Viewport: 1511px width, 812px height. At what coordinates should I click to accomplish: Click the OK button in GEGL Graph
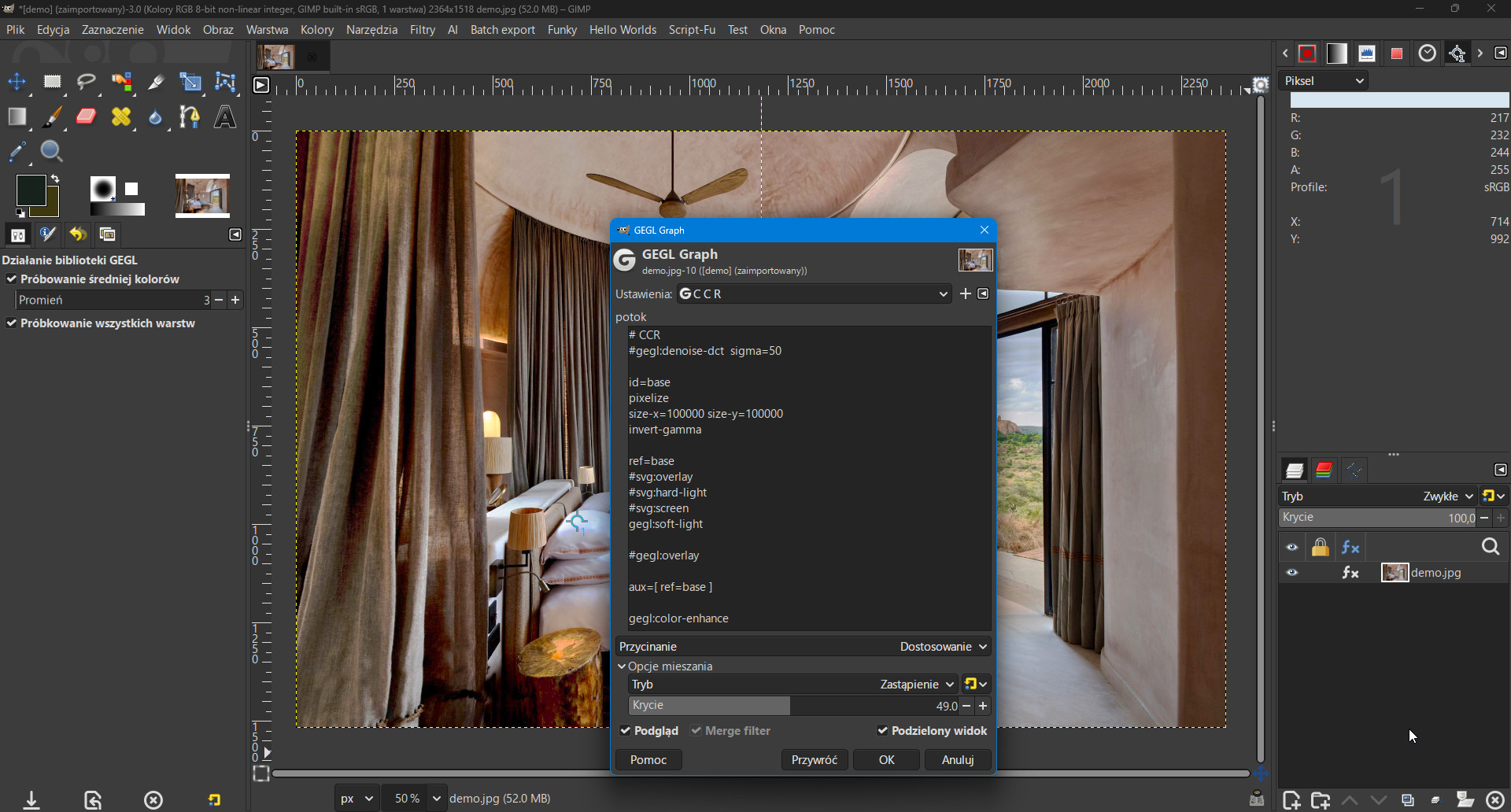pyautogui.click(x=886, y=760)
